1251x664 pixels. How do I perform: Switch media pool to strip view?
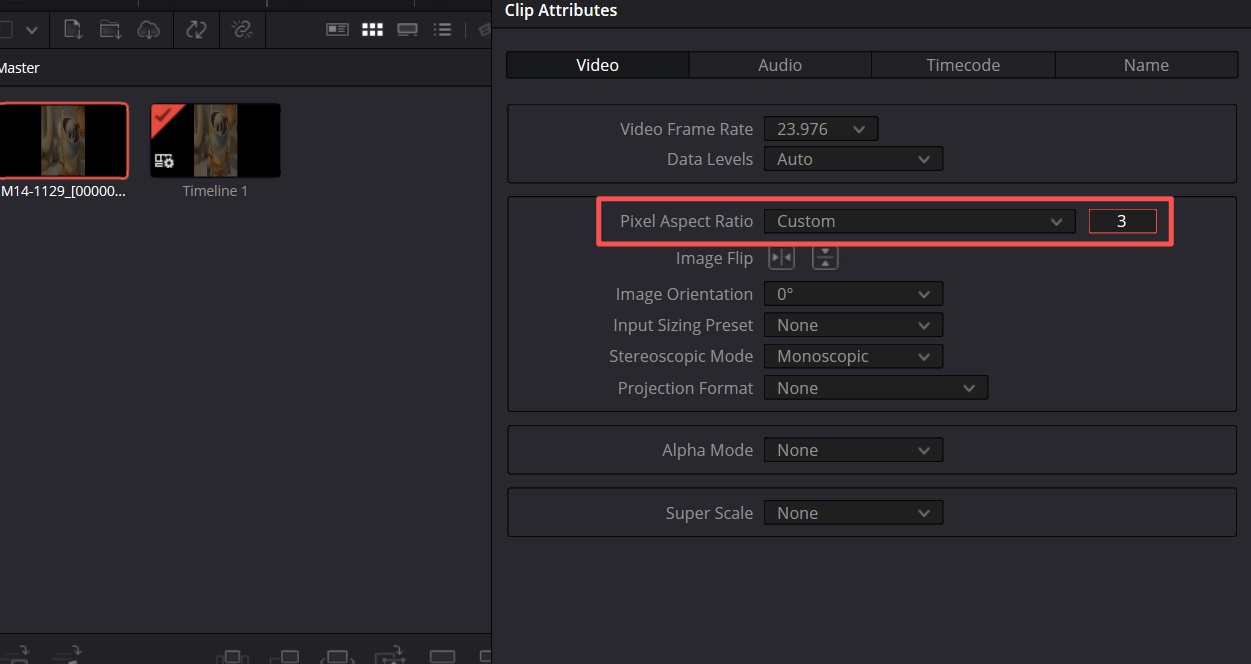click(407, 30)
